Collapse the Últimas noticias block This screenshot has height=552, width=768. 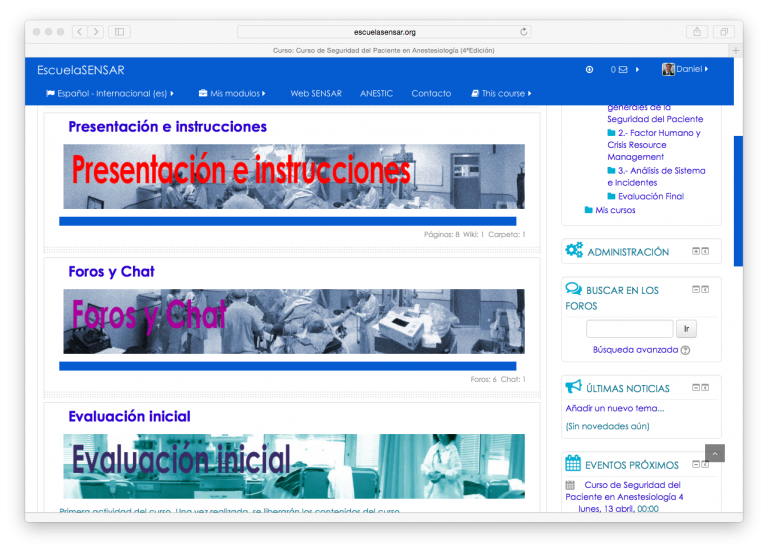click(696, 387)
